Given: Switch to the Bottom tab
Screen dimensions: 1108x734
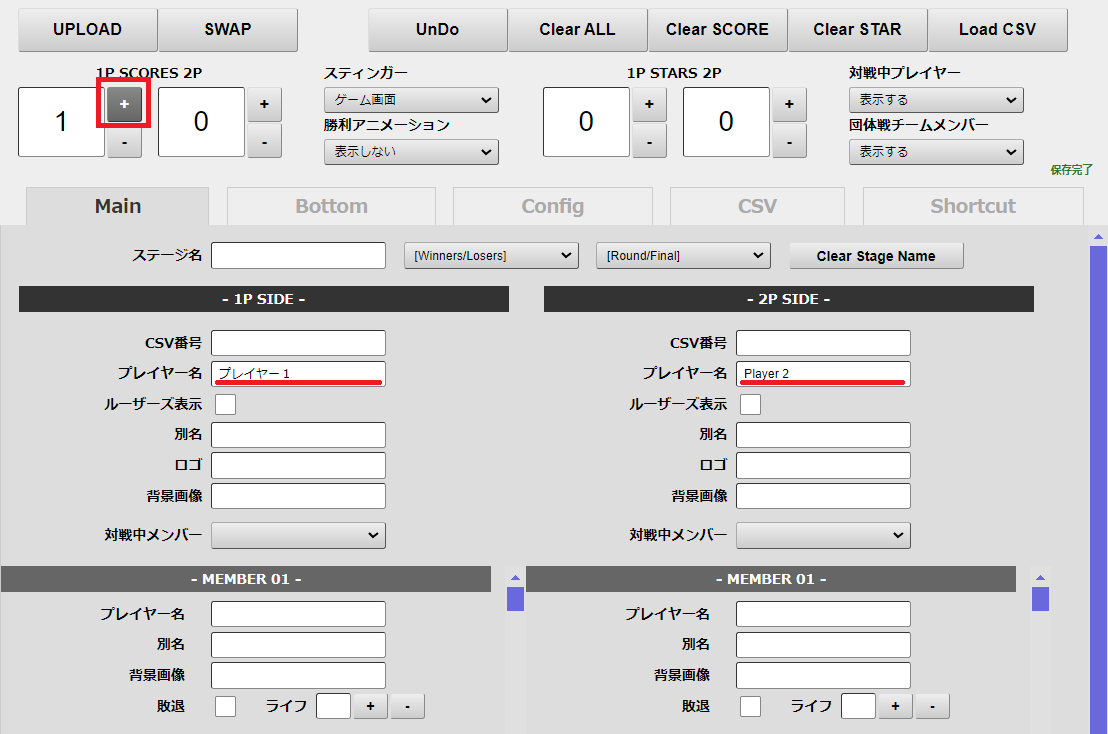Looking at the screenshot, I should click(x=331, y=206).
